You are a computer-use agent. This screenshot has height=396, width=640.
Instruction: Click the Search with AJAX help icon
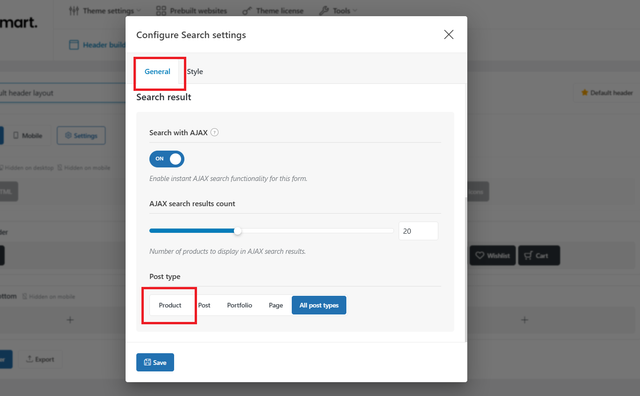point(215,132)
